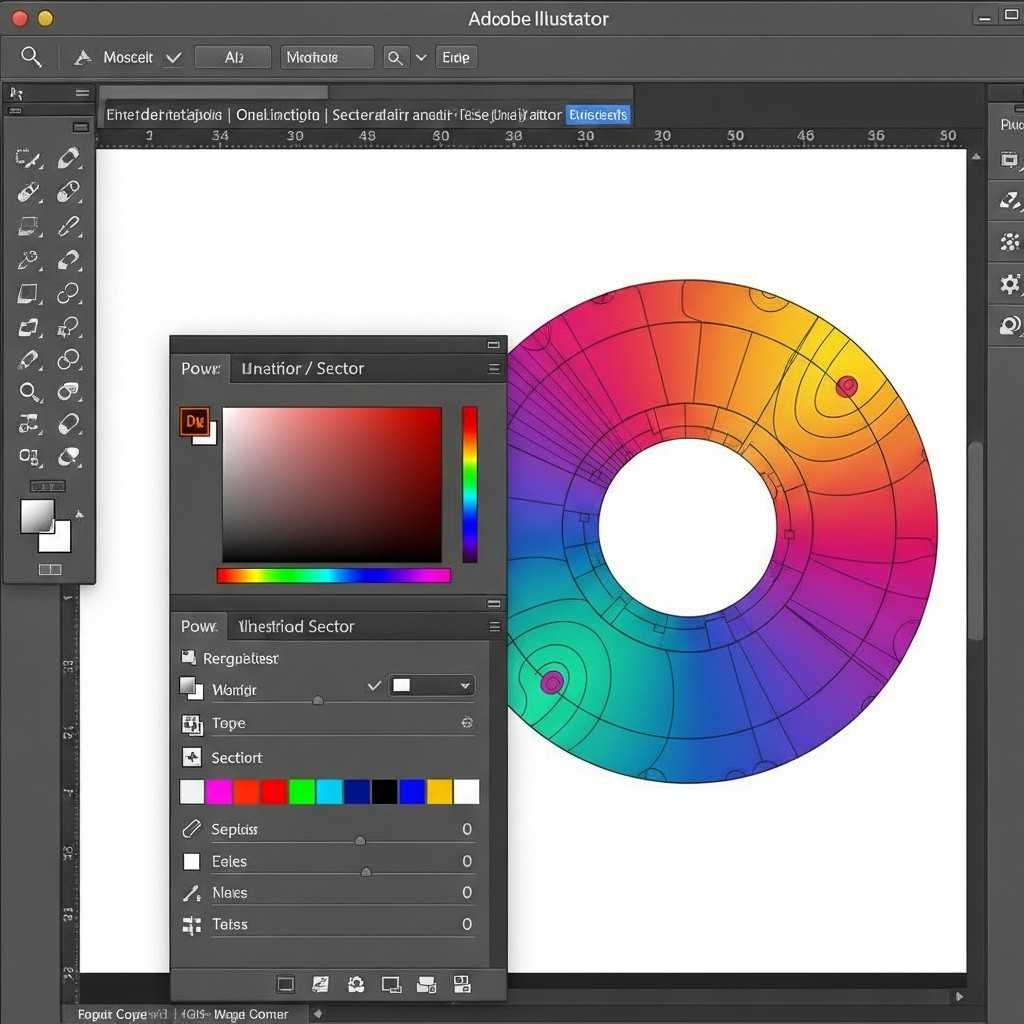Click the gradient mesh point in the green area
This screenshot has width=1024, height=1024.
[552, 683]
